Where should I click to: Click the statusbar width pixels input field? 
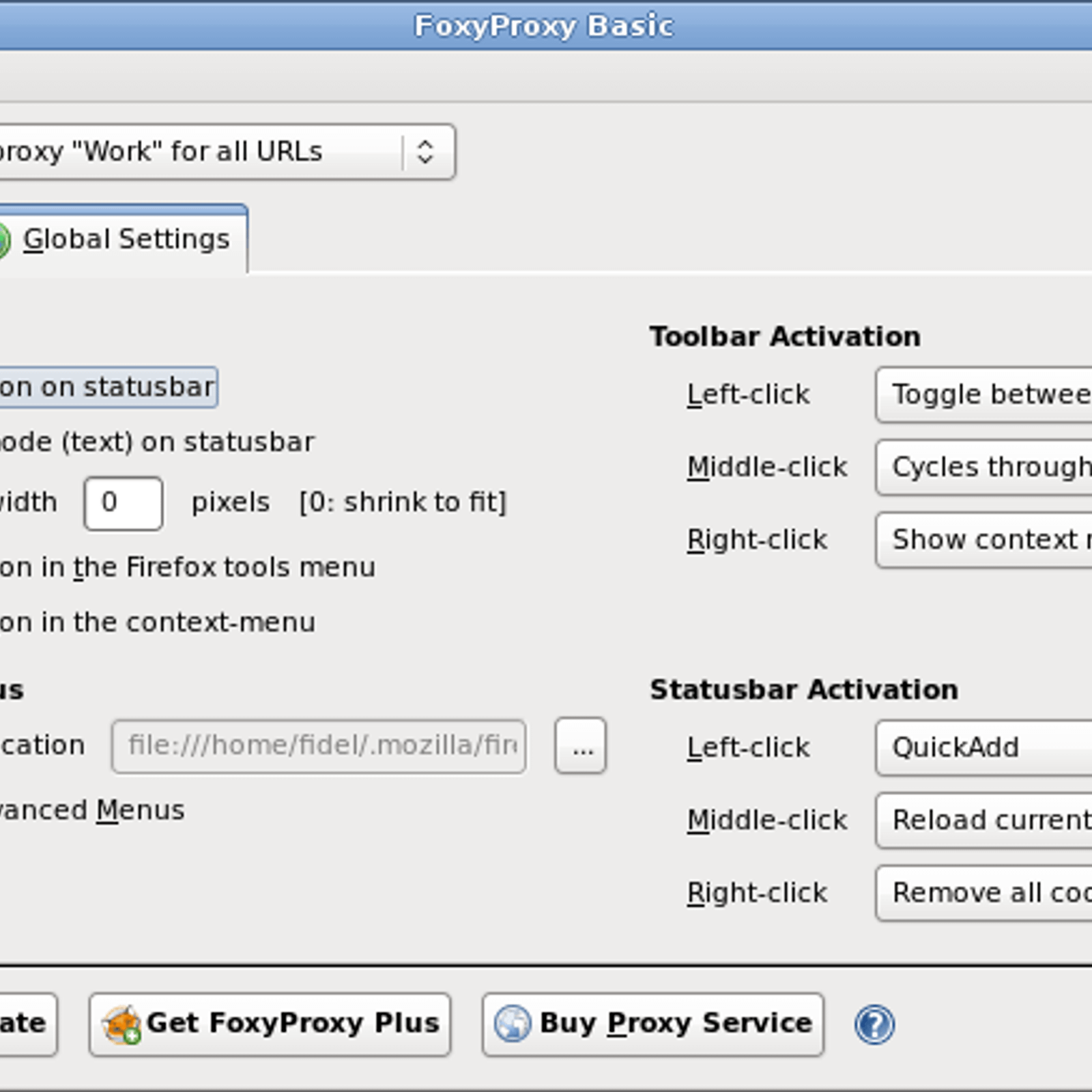(x=124, y=503)
